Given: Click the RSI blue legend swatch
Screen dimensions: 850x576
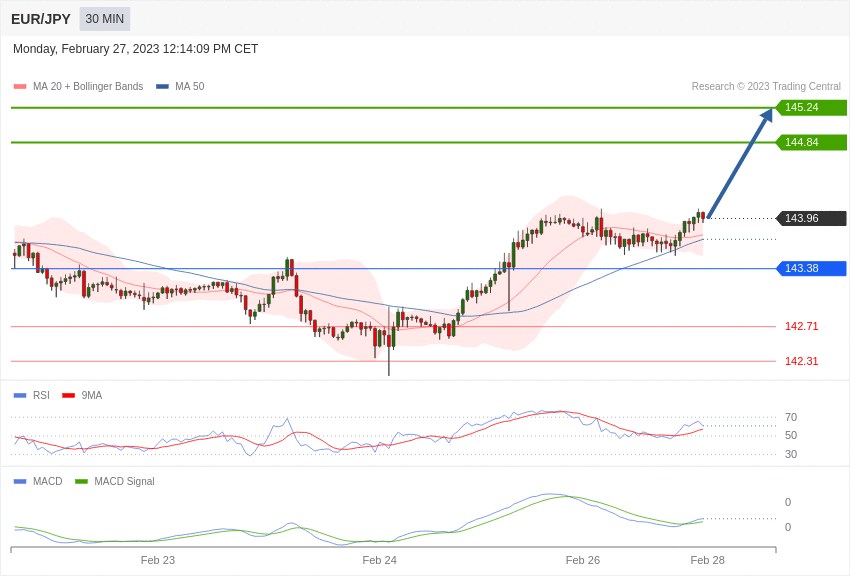Looking at the screenshot, I should [x=20, y=396].
